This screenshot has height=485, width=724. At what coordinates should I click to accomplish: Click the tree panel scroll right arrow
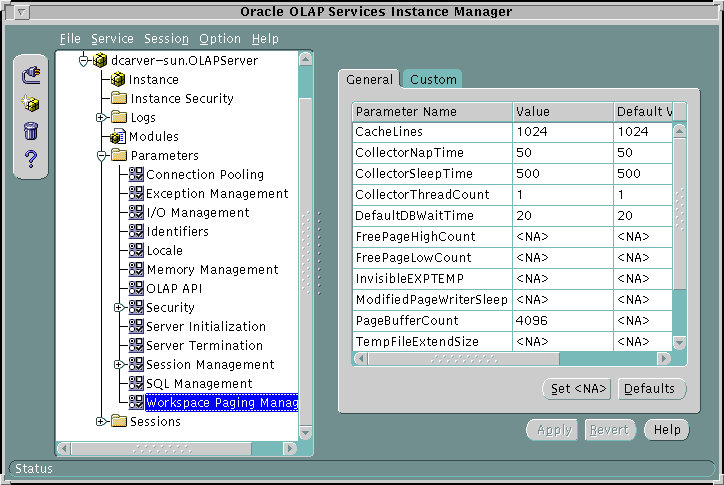click(x=290, y=448)
